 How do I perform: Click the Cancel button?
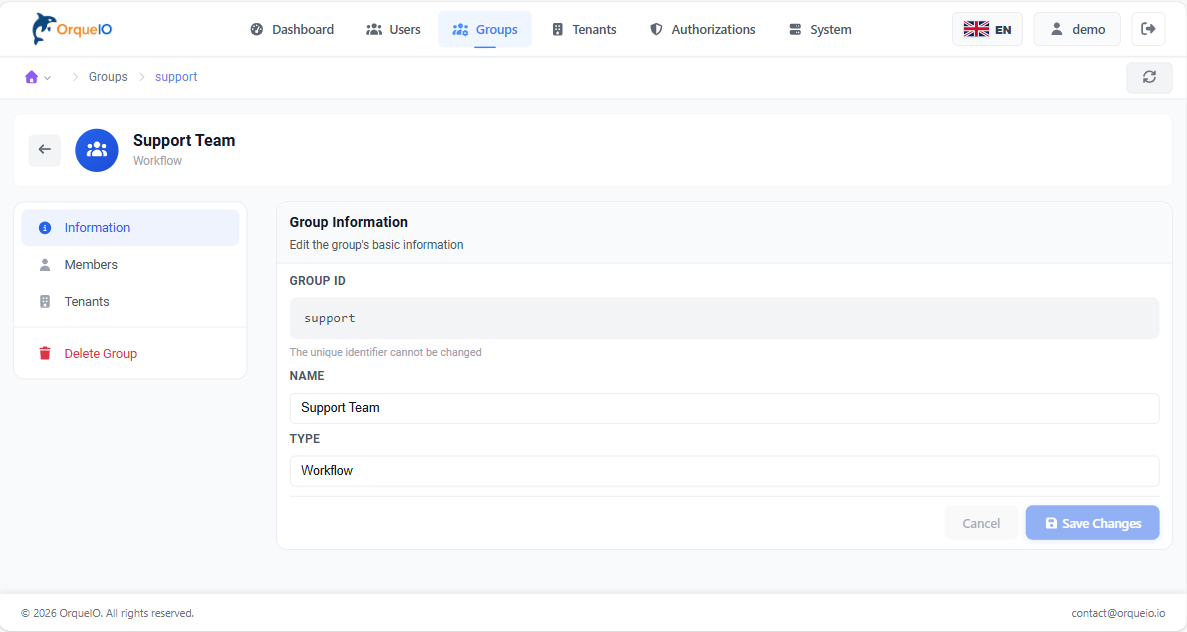point(981,522)
